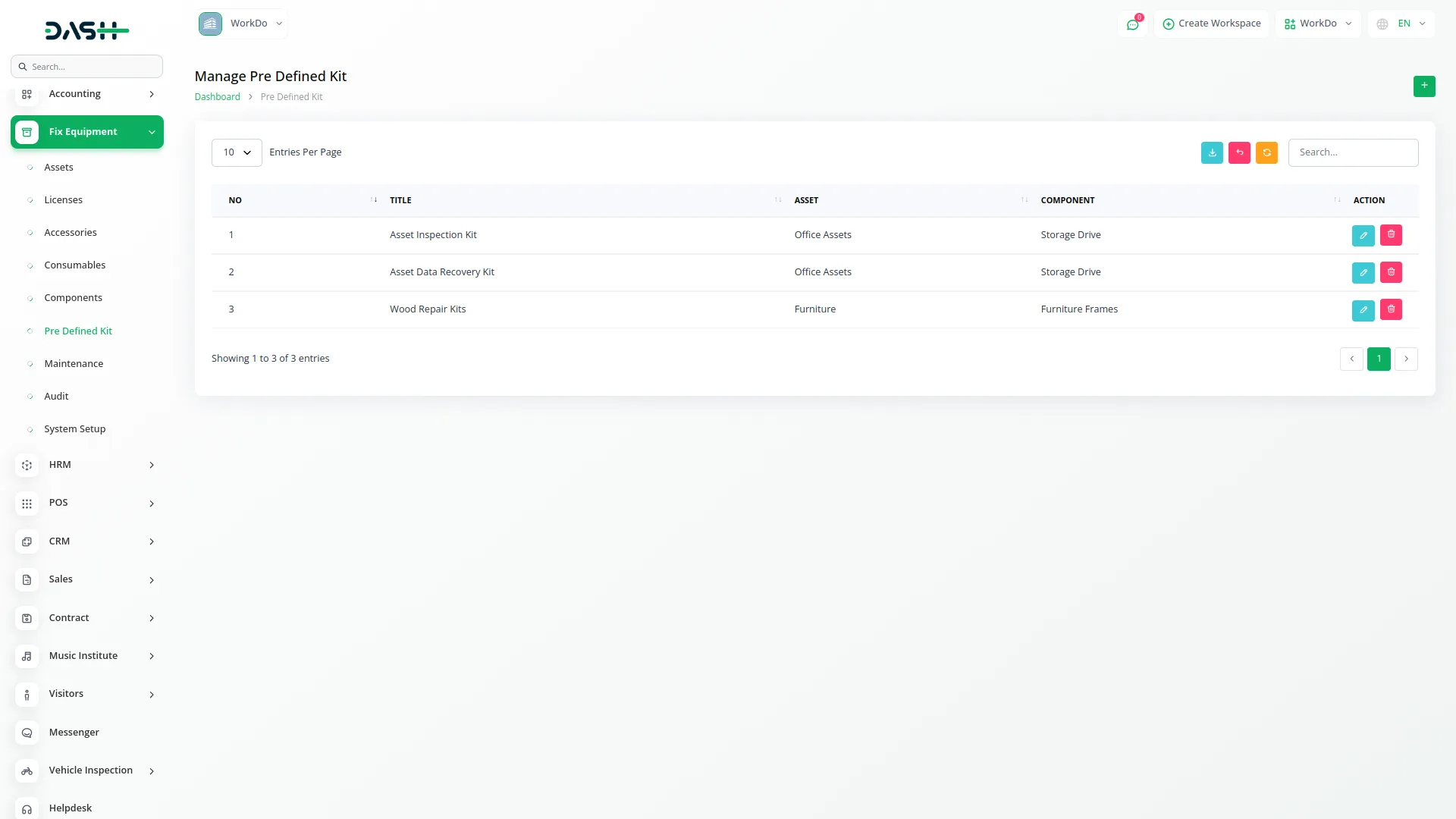Sort the TITLE column

pyautogui.click(x=777, y=199)
